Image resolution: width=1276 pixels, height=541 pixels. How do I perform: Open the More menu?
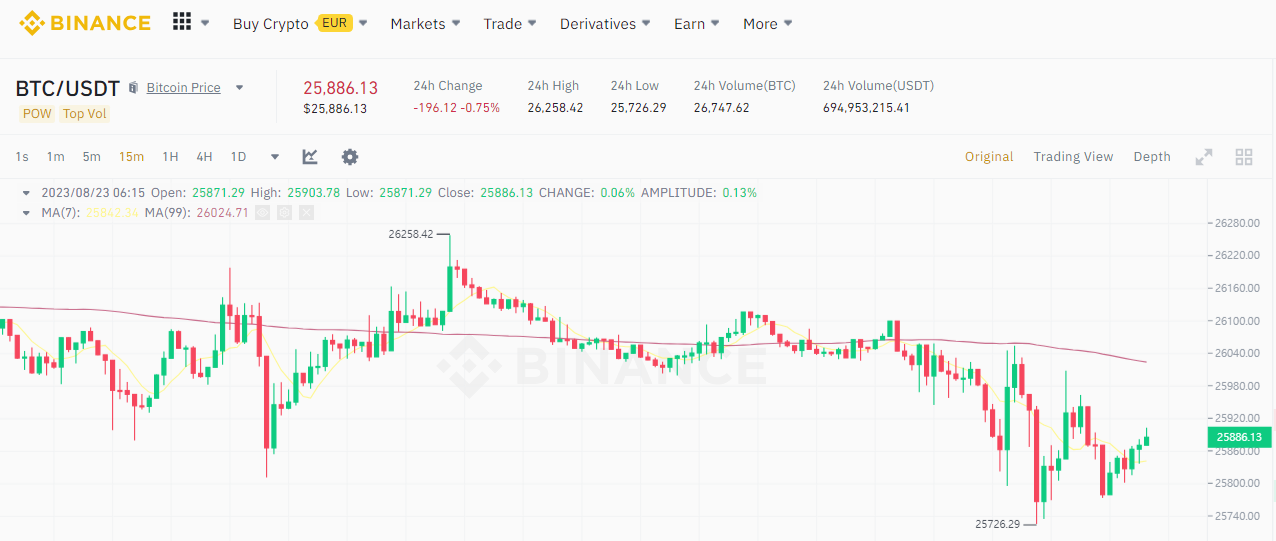click(x=767, y=24)
